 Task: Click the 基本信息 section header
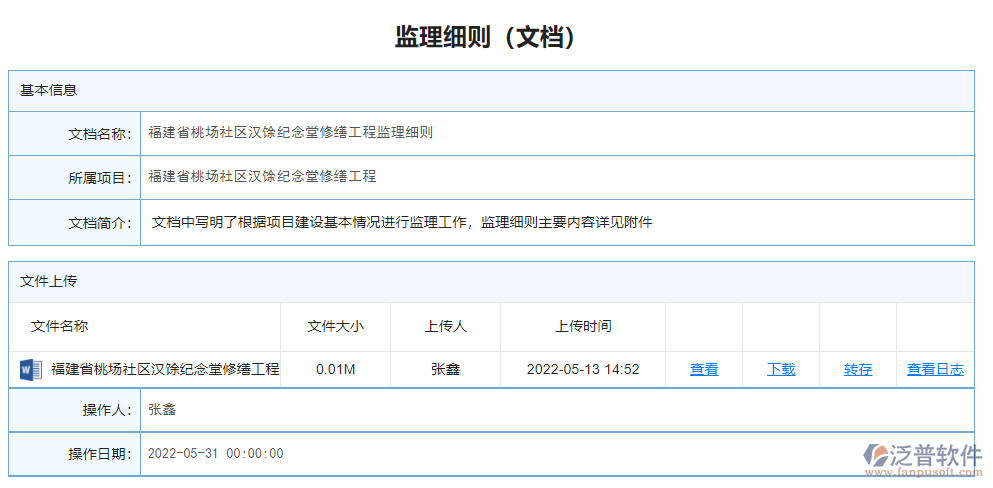[48, 90]
